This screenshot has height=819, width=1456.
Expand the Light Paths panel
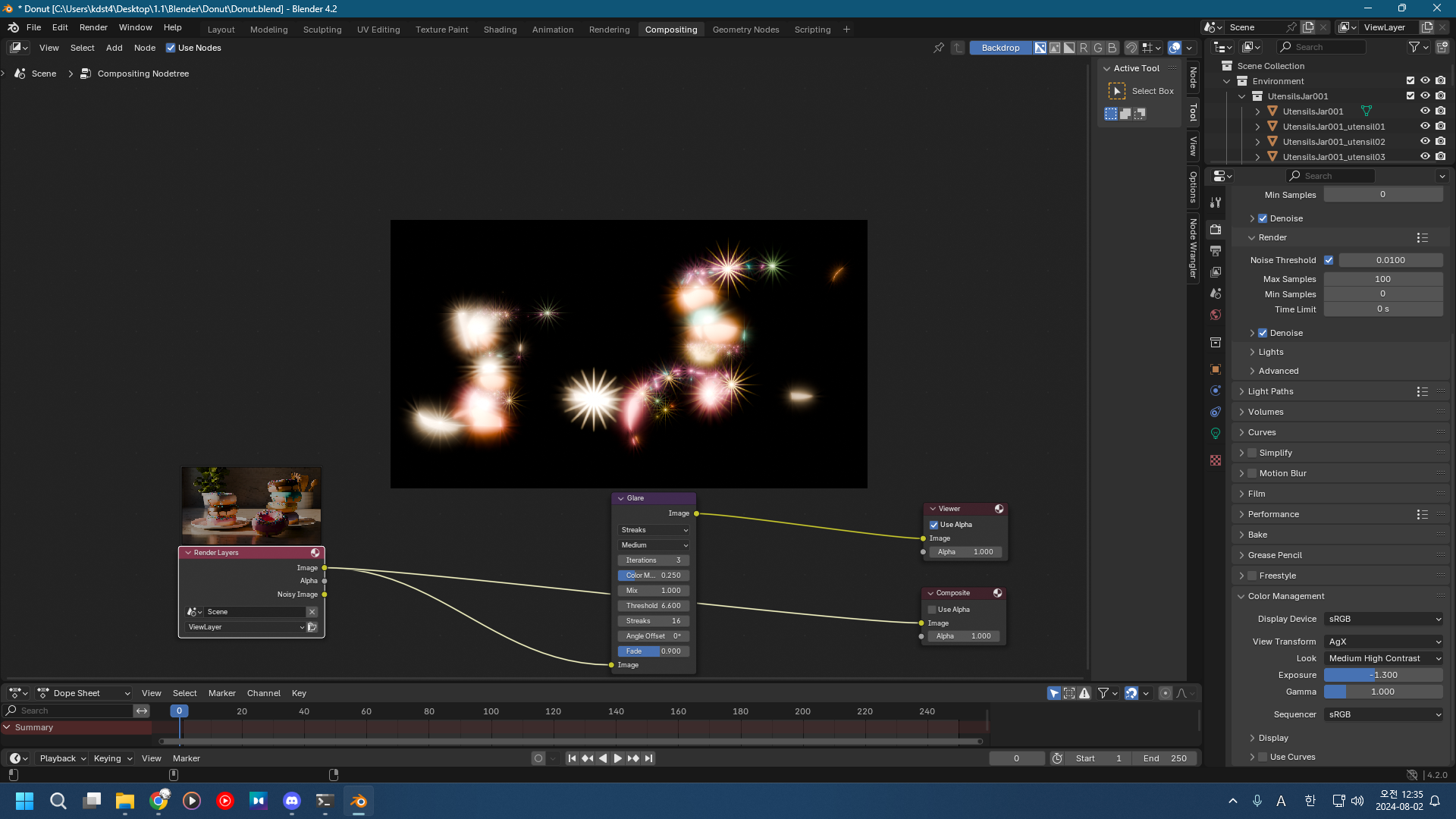pyautogui.click(x=1271, y=391)
